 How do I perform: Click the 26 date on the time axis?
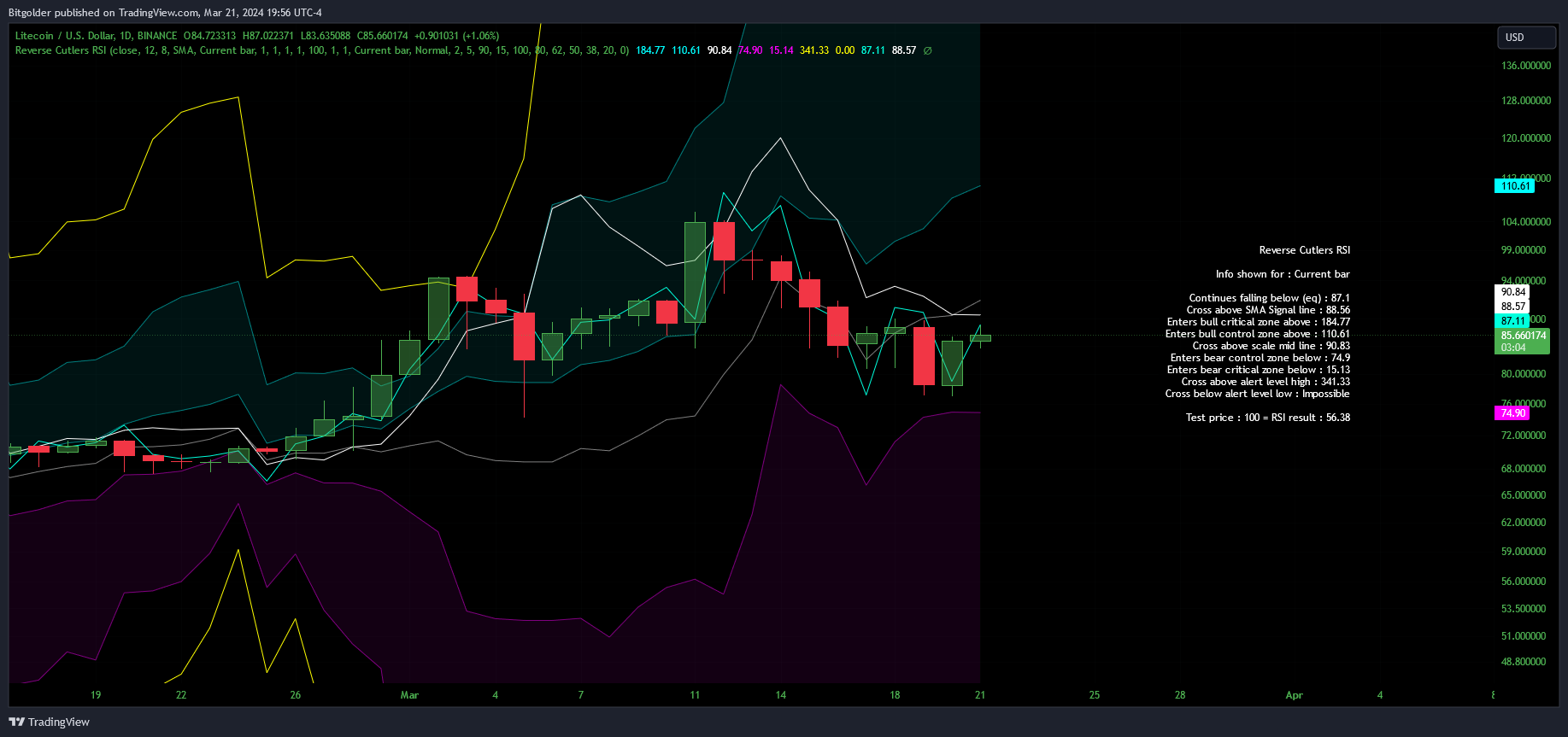tap(295, 695)
